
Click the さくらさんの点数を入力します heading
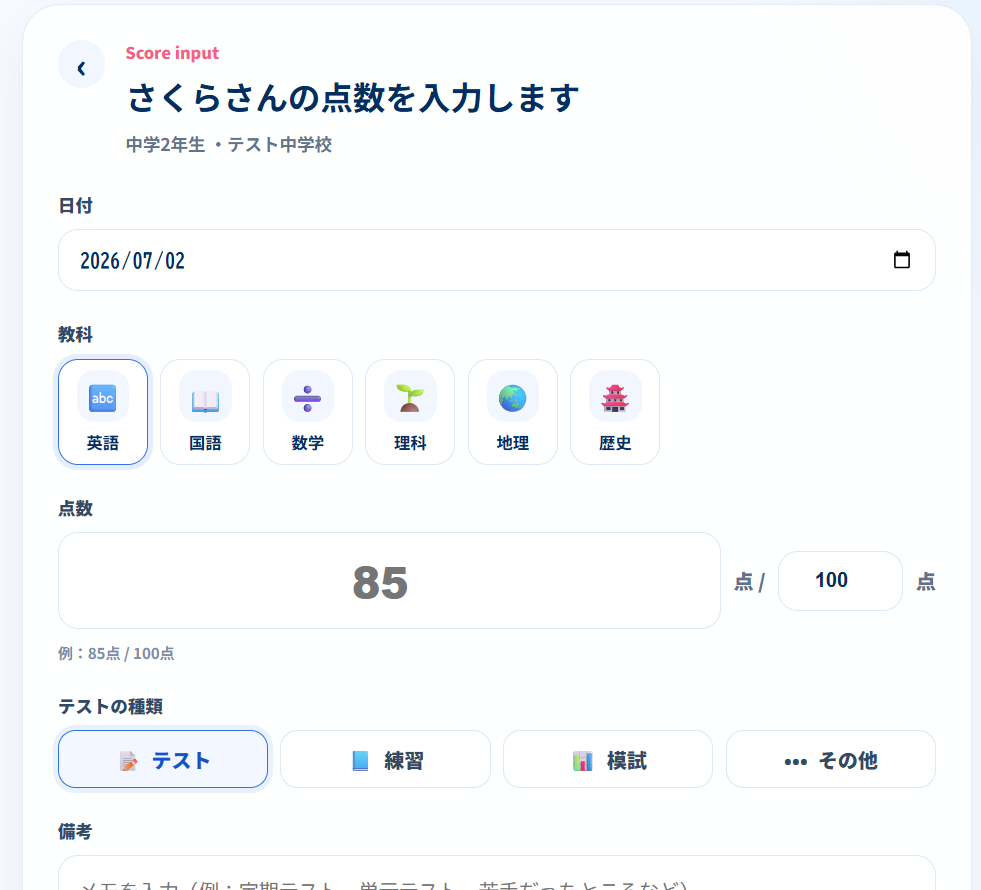pos(353,98)
